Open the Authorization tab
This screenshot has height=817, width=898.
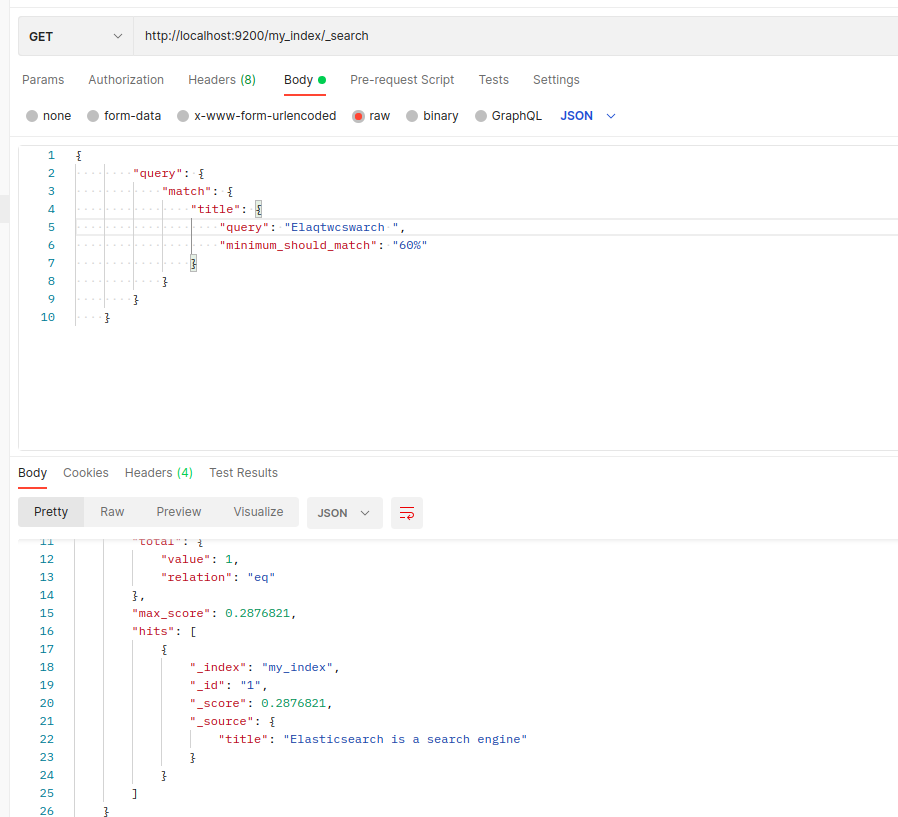126,80
